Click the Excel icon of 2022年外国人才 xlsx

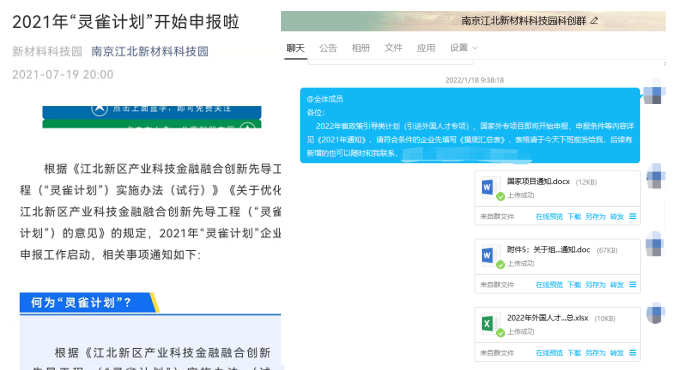click(x=488, y=324)
